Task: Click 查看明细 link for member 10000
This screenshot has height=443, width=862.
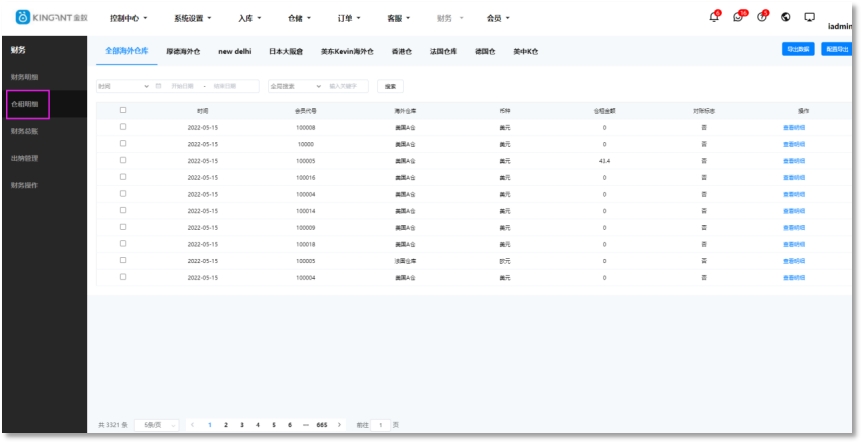Action: [x=793, y=144]
